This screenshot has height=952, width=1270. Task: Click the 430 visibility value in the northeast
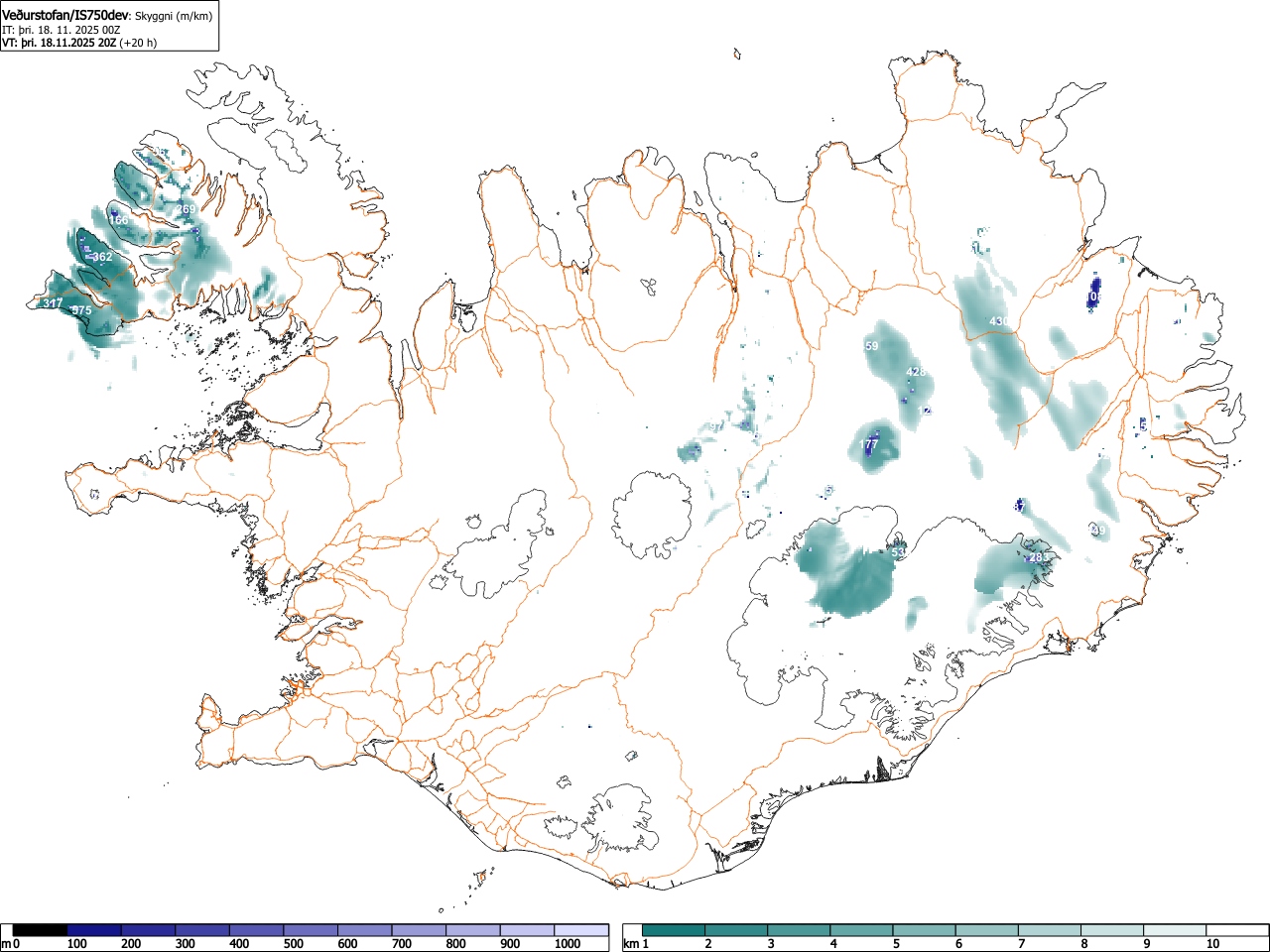[x=999, y=321]
